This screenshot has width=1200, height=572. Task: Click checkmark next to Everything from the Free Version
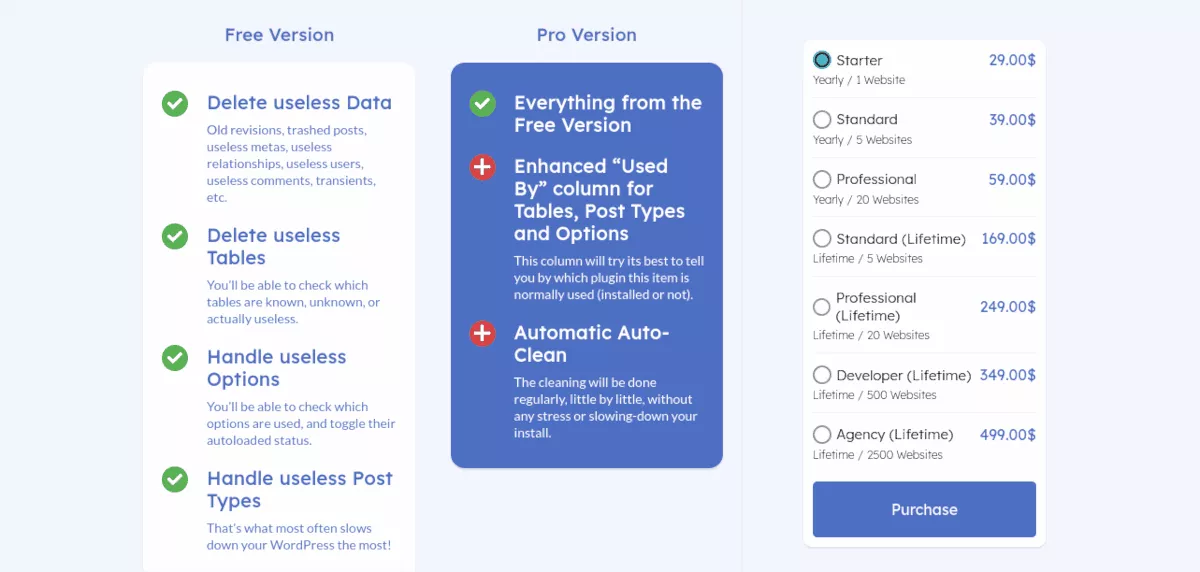coord(483,103)
